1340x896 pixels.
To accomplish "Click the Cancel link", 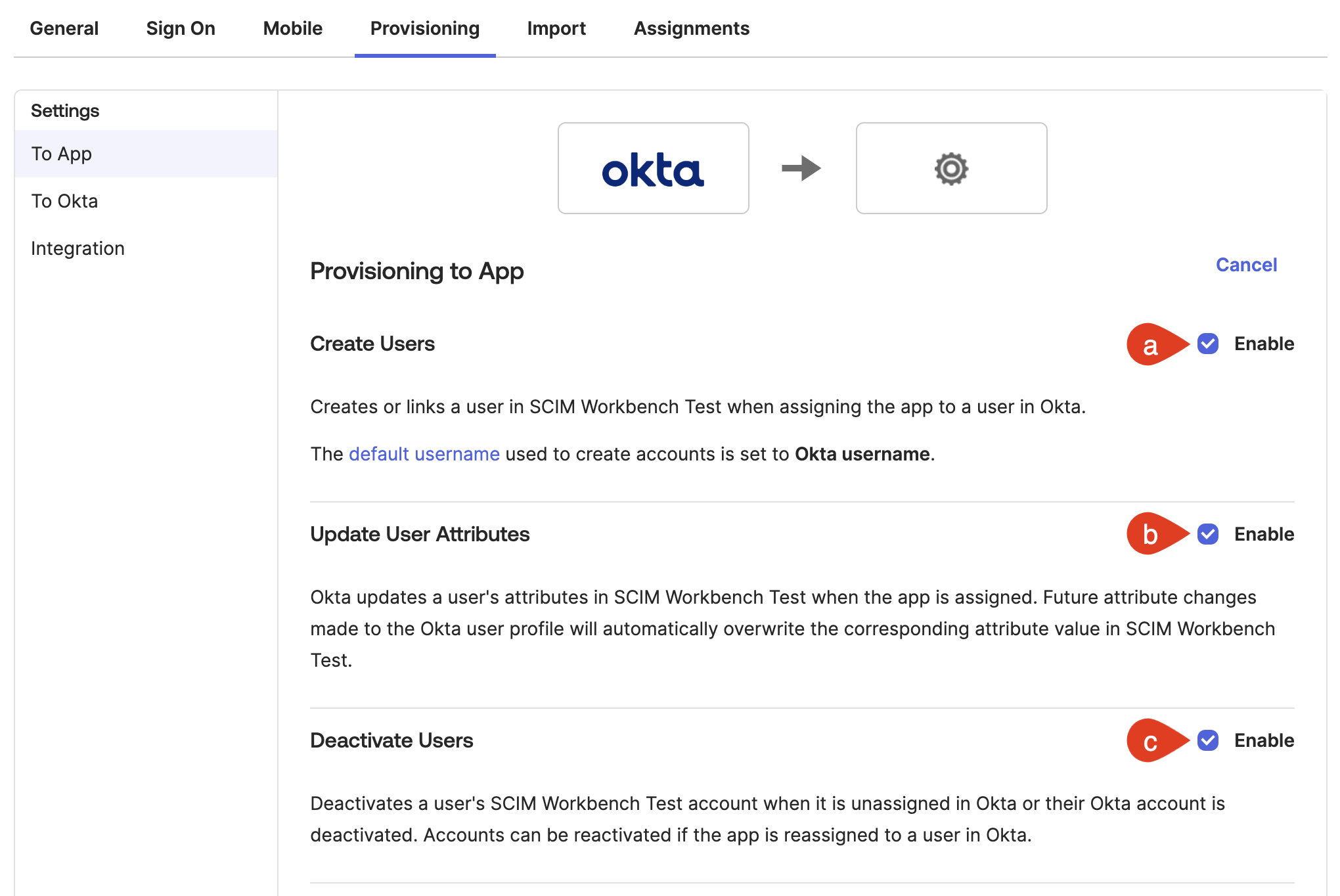I will (x=1246, y=265).
